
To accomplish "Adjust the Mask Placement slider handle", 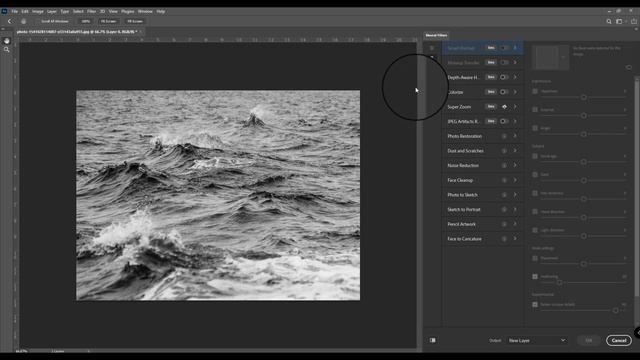I will click(584, 264).
